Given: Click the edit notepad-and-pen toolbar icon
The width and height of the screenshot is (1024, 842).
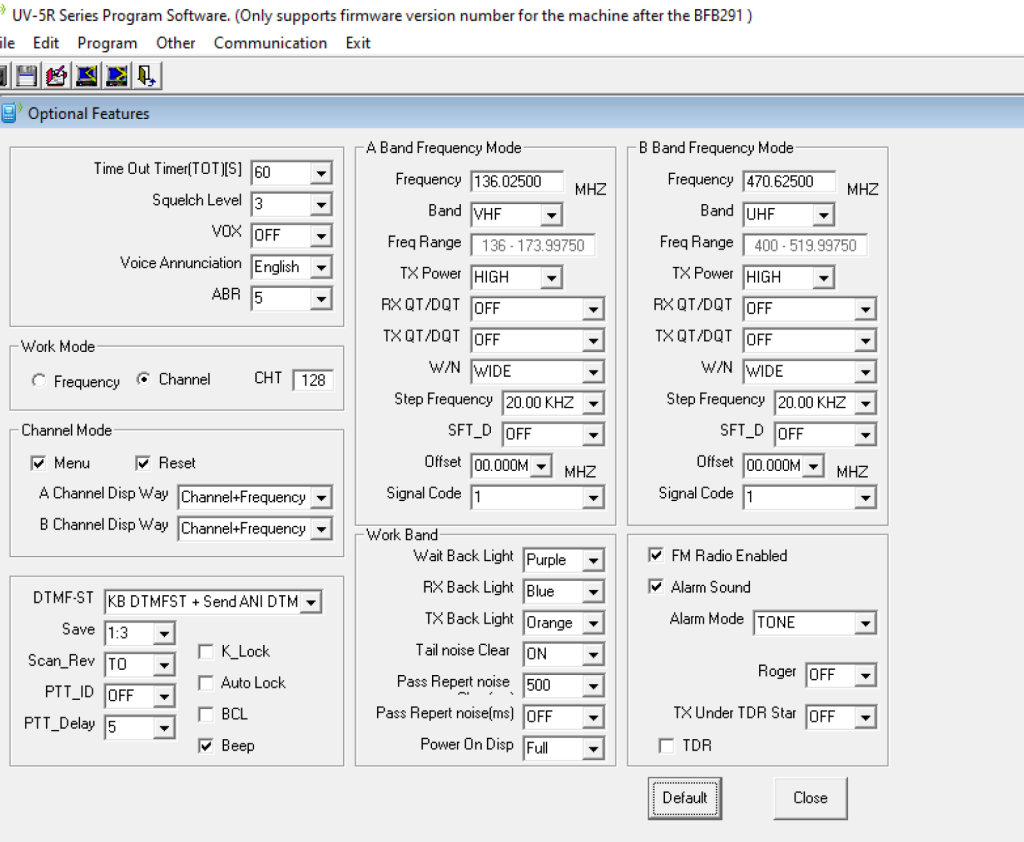Looking at the screenshot, I should click(x=56, y=76).
